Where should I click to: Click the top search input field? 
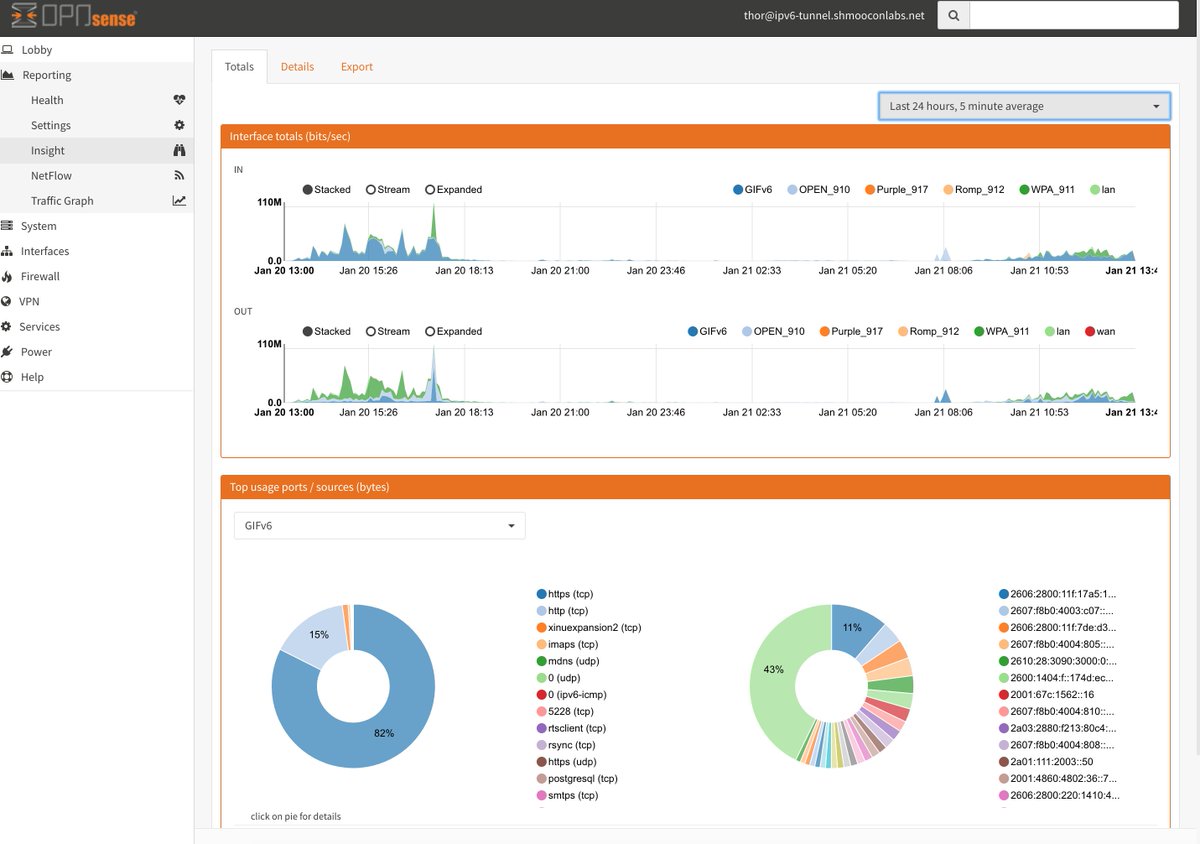(1074, 15)
